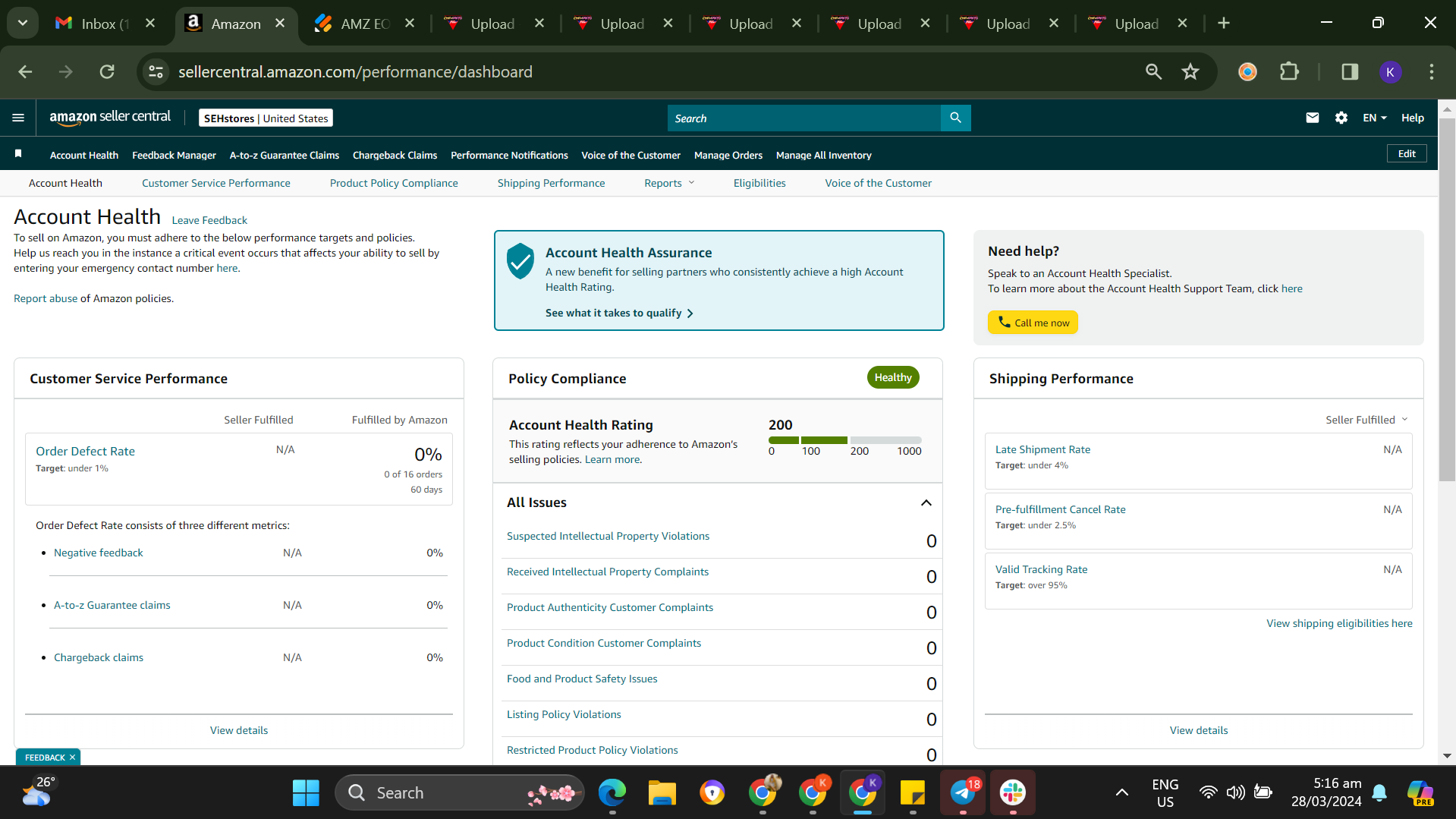The image size is (1456, 819).
Task: Open Product Policy Compliance tab
Action: [x=394, y=183]
